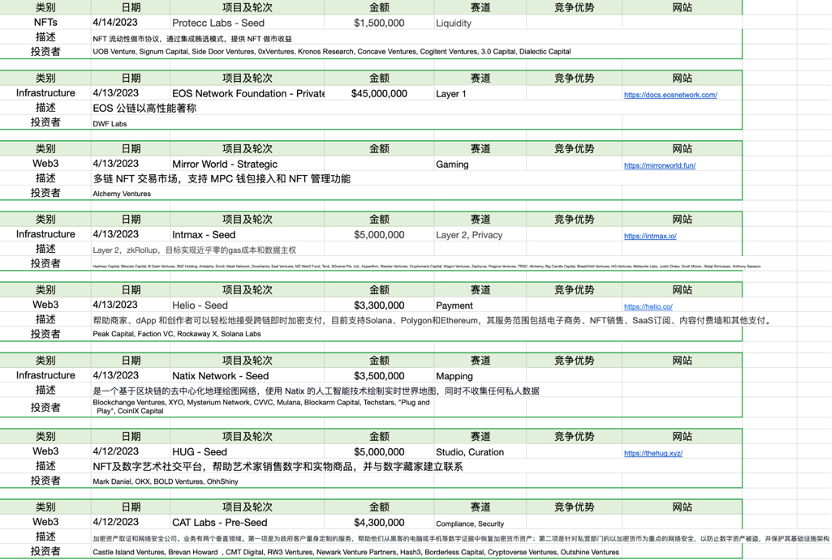Select the $1,500,000 amount cell
This screenshot has width=832, height=560.
click(x=379, y=23)
